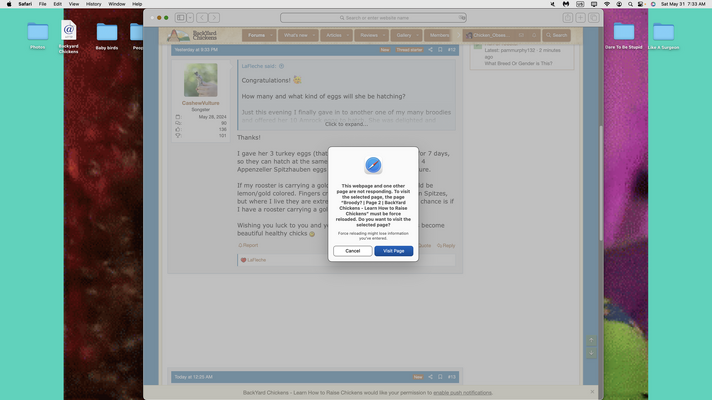Open CashewVulture profile name link
The width and height of the screenshot is (712, 400).
click(200, 103)
